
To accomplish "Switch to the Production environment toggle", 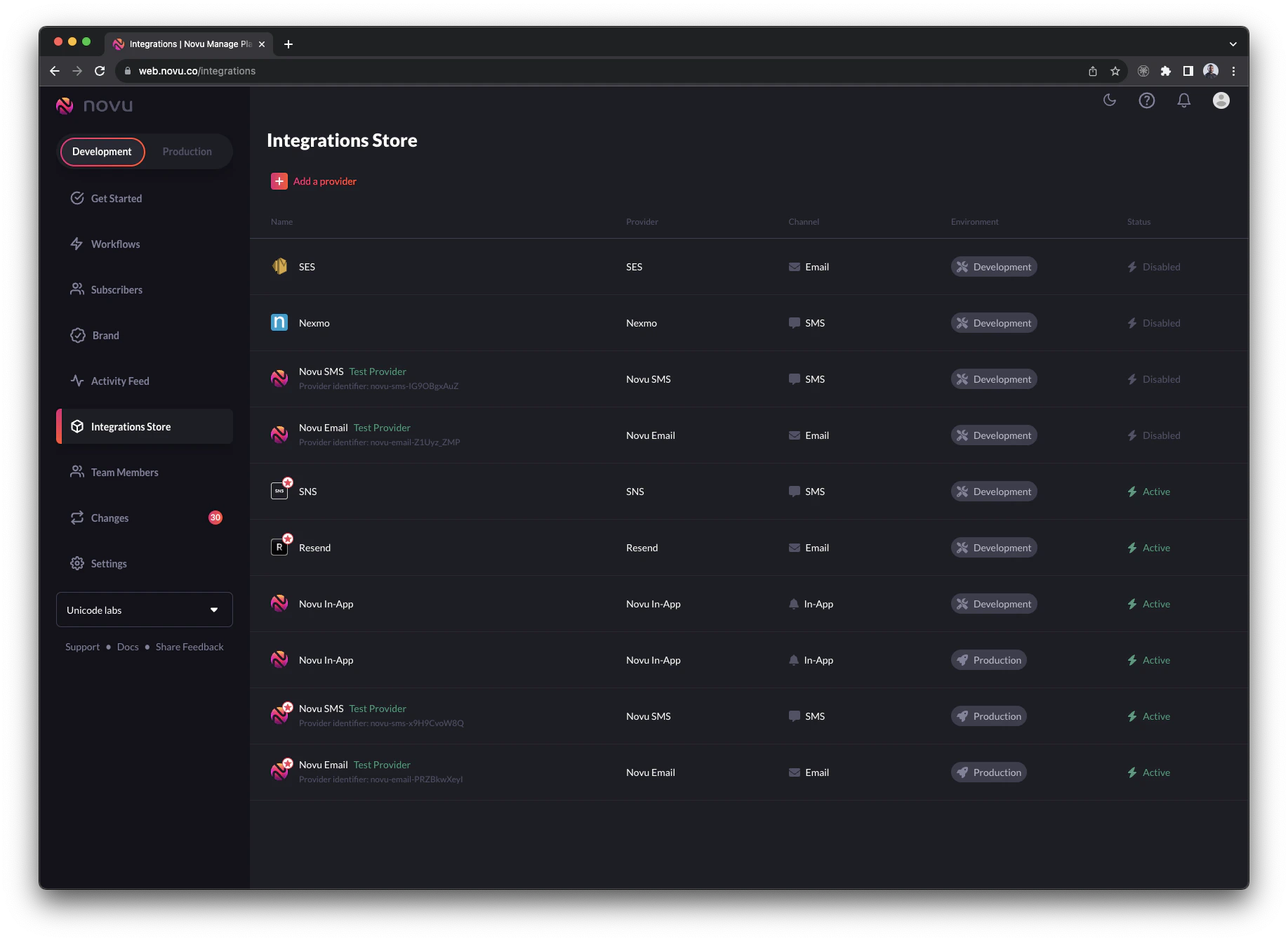I will [187, 152].
